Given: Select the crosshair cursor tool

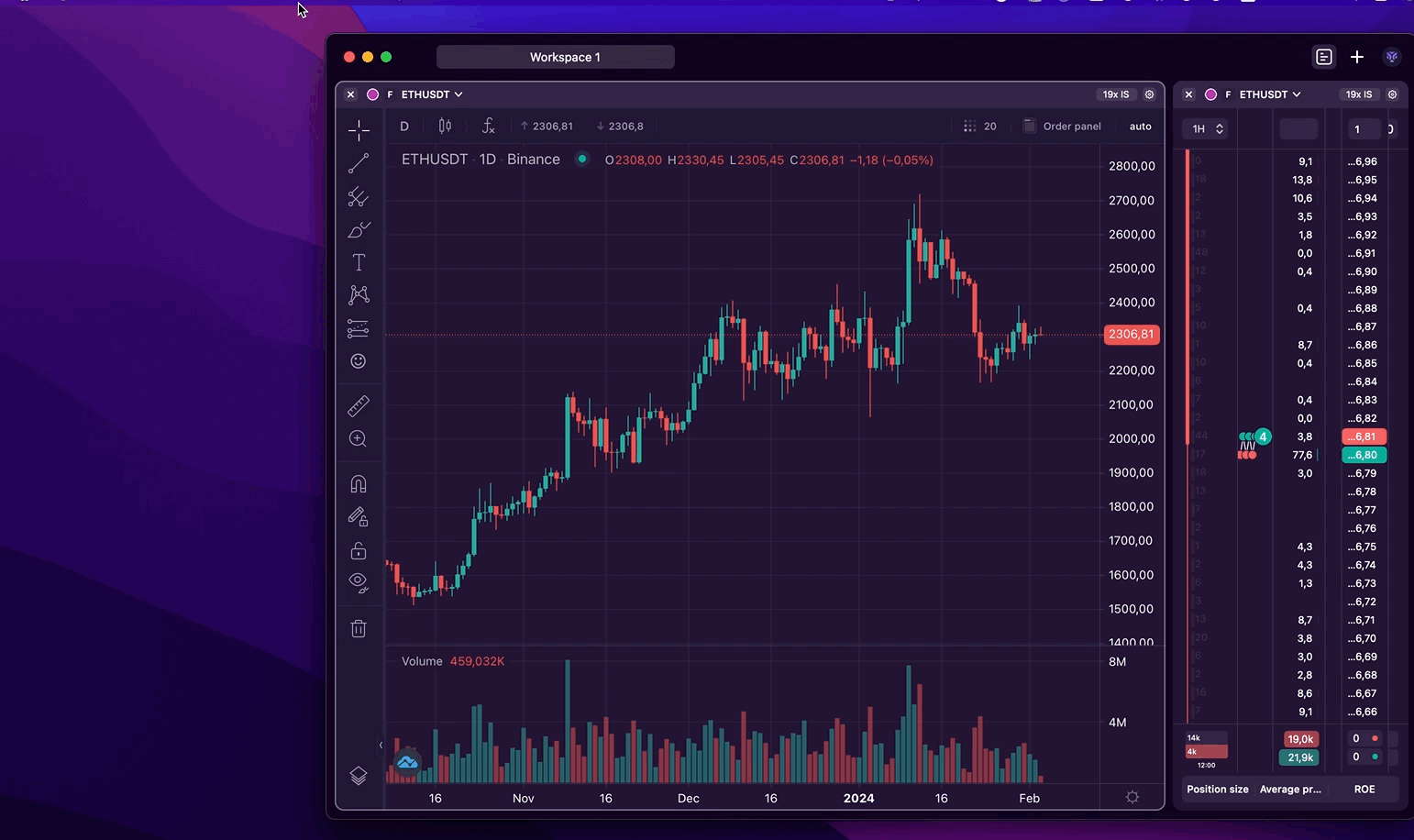Looking at the screenshot, I should point(359,130).
